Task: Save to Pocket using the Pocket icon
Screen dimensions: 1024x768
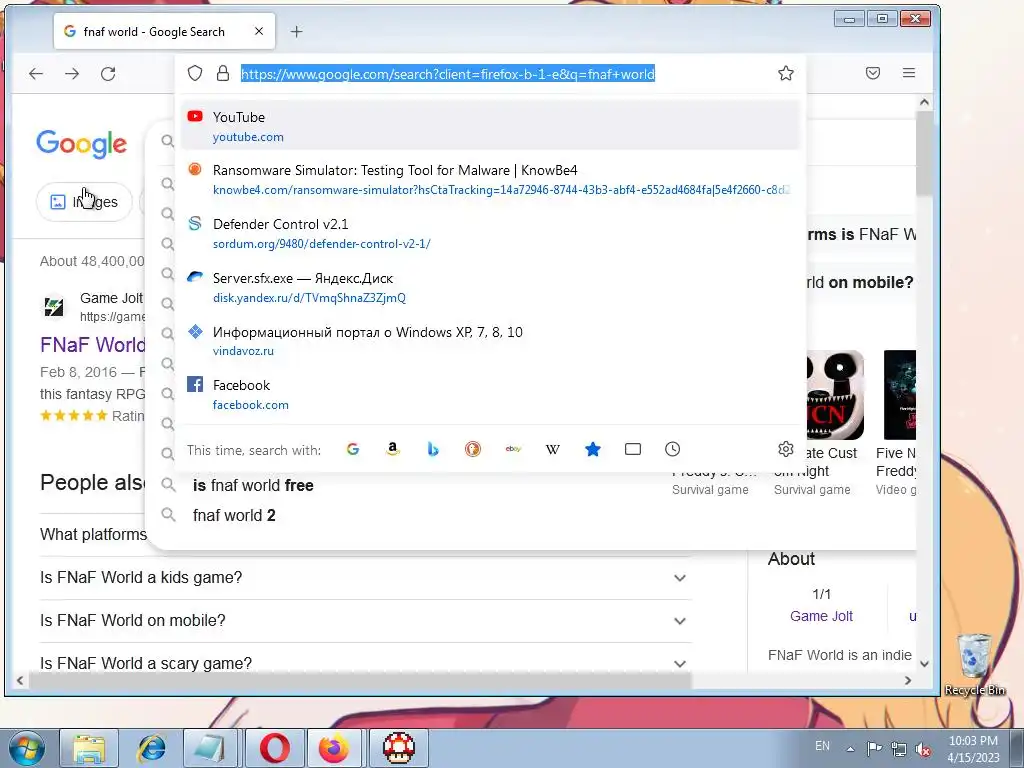Action: pos(873,73)
